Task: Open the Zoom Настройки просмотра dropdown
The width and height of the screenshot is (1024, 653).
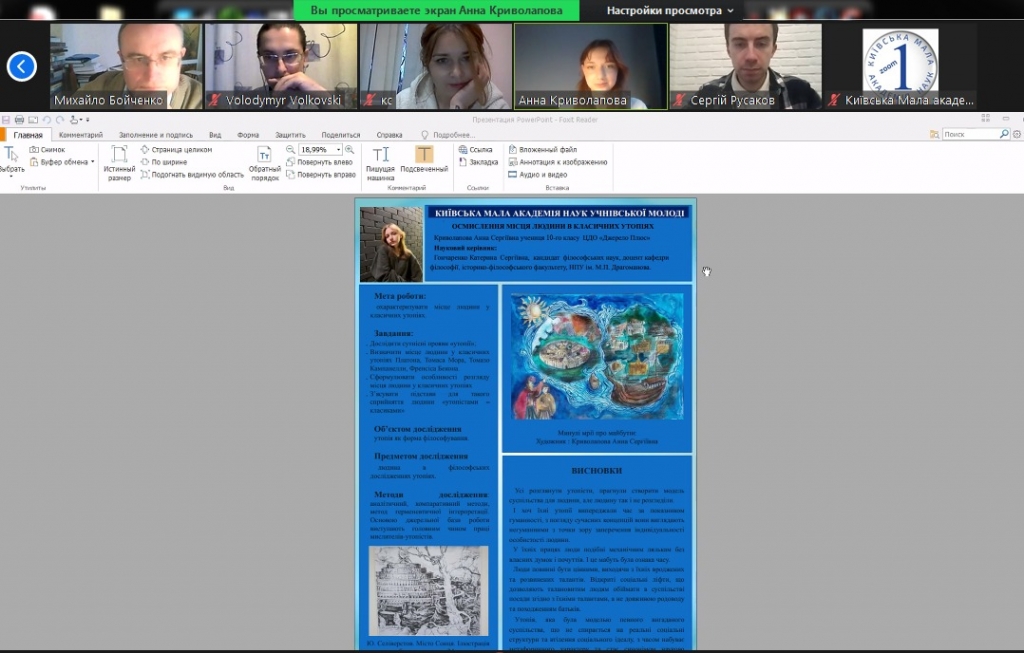Action: coord(670,10)
